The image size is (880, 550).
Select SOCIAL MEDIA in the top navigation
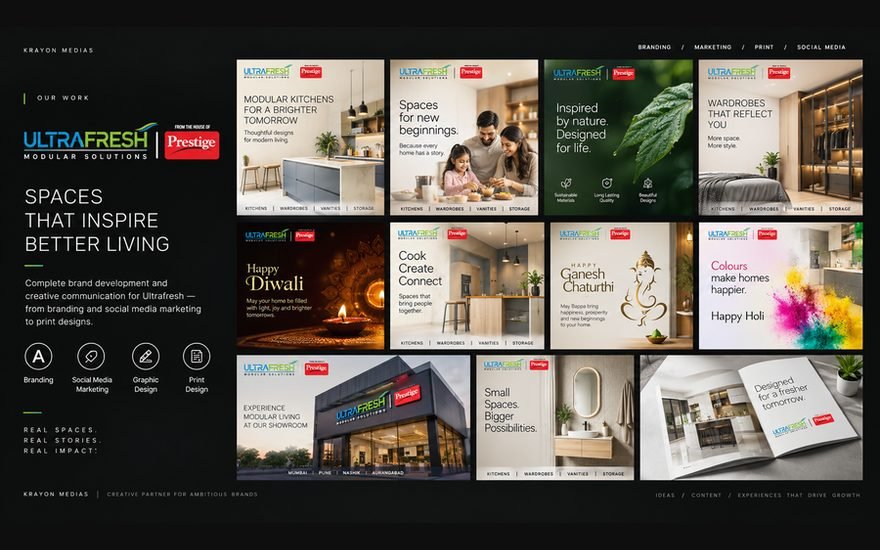[821, 47]
